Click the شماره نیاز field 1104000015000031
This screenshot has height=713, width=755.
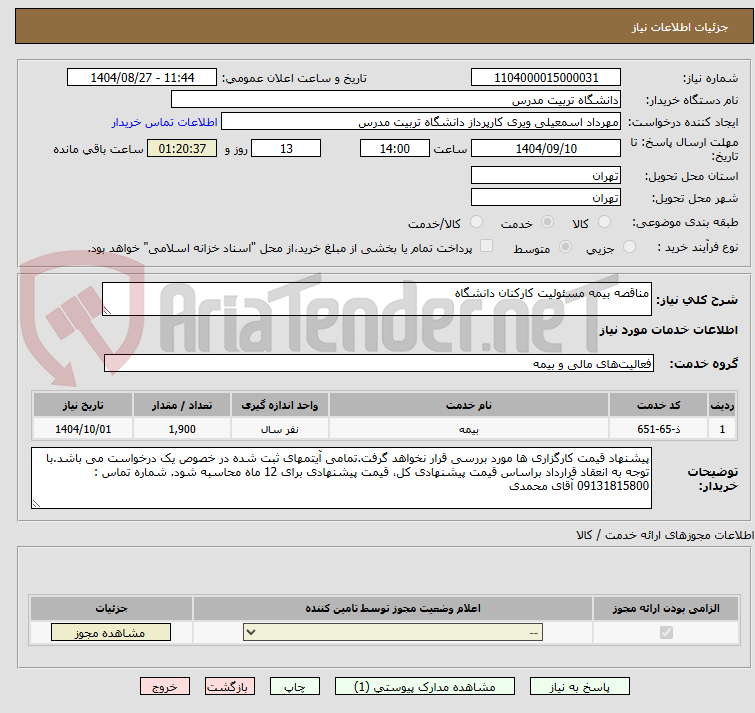click(x=546, y=78)
